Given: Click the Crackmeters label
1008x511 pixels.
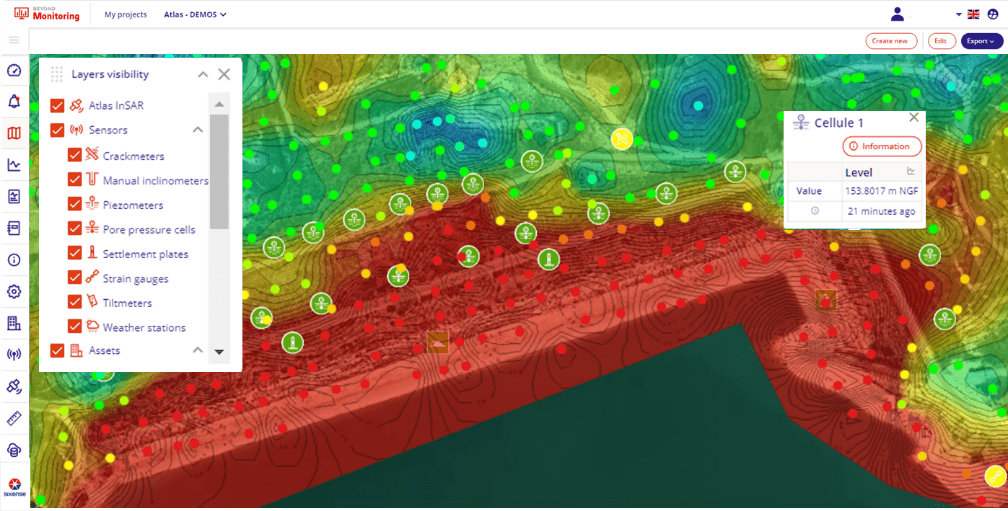Looking at the screenshot, I should pos(133,156).
